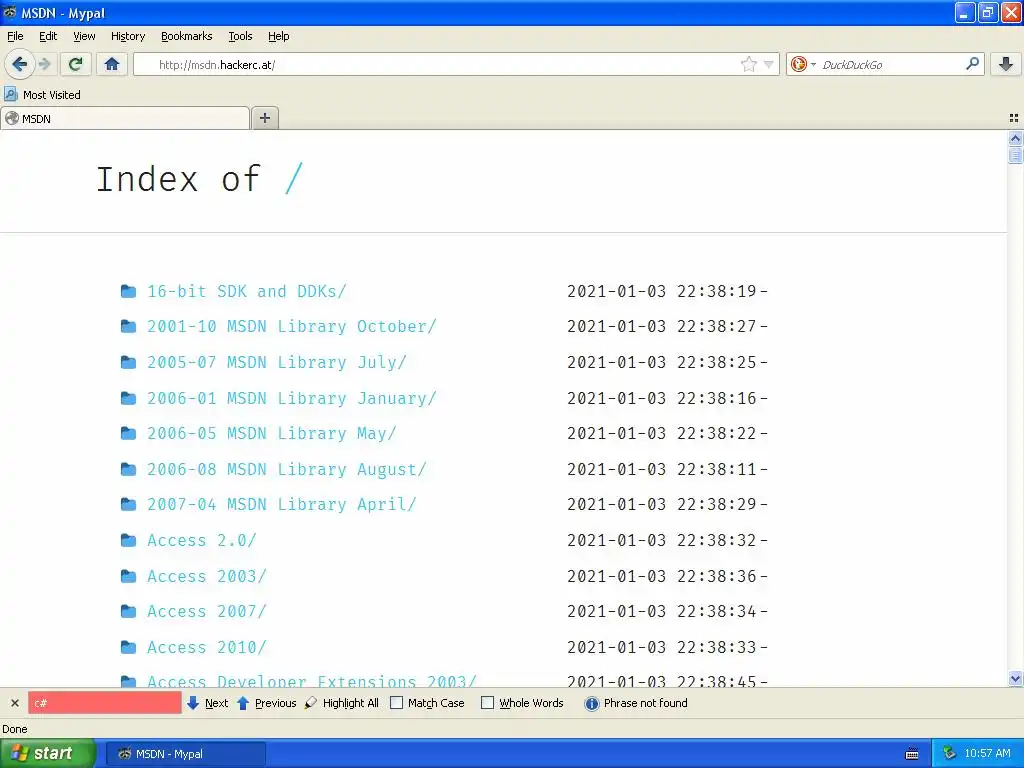The height and width of the screenshot is (768, 1024).
Task: Open 2007-04 MSDN Library April link
Action: click(x=281, y=504)
